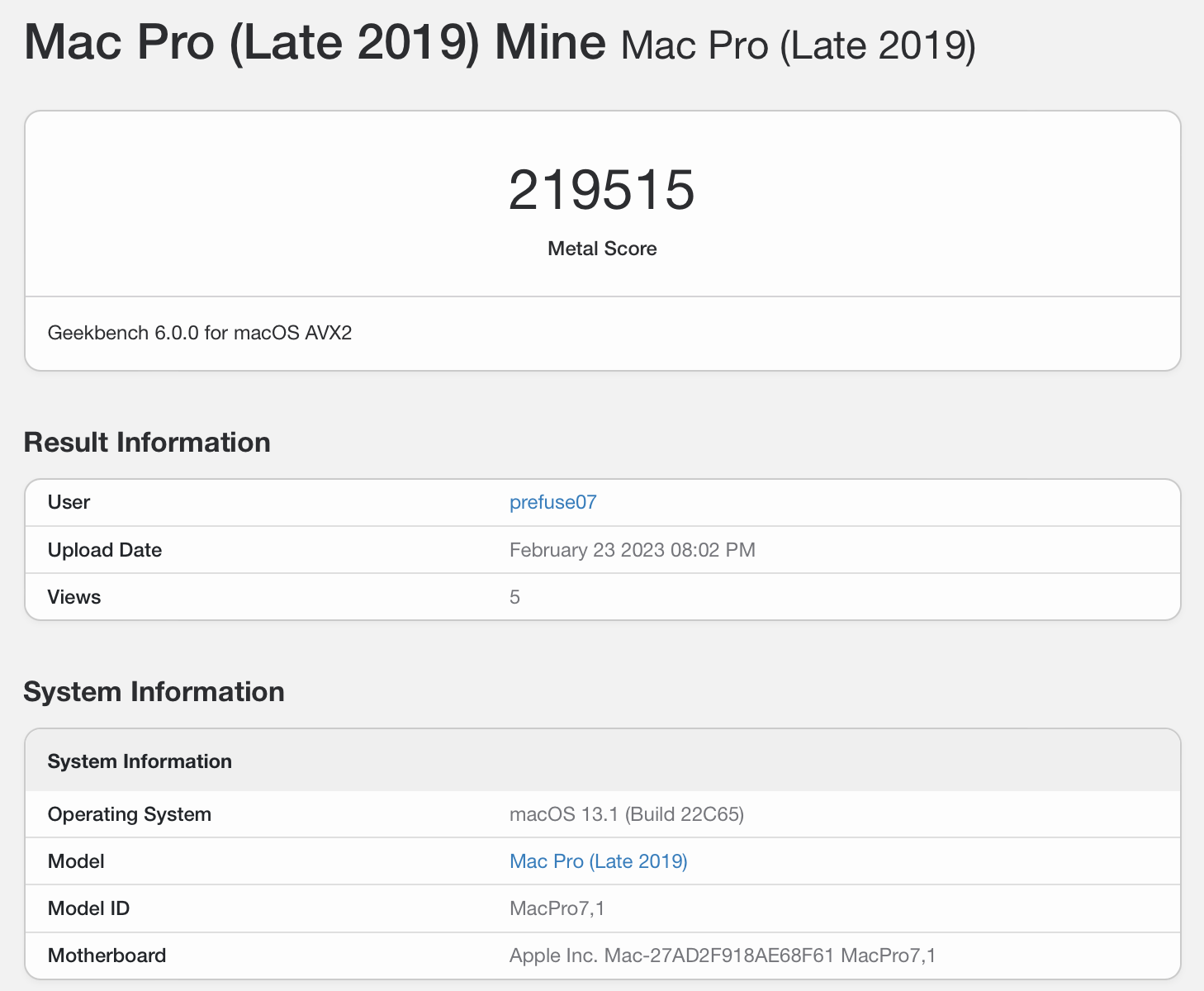Click the MacPro7,1 Model ID value
The width and height of the screenshot is (1204, 991).
pyautogui.click(x=557, y=908)
